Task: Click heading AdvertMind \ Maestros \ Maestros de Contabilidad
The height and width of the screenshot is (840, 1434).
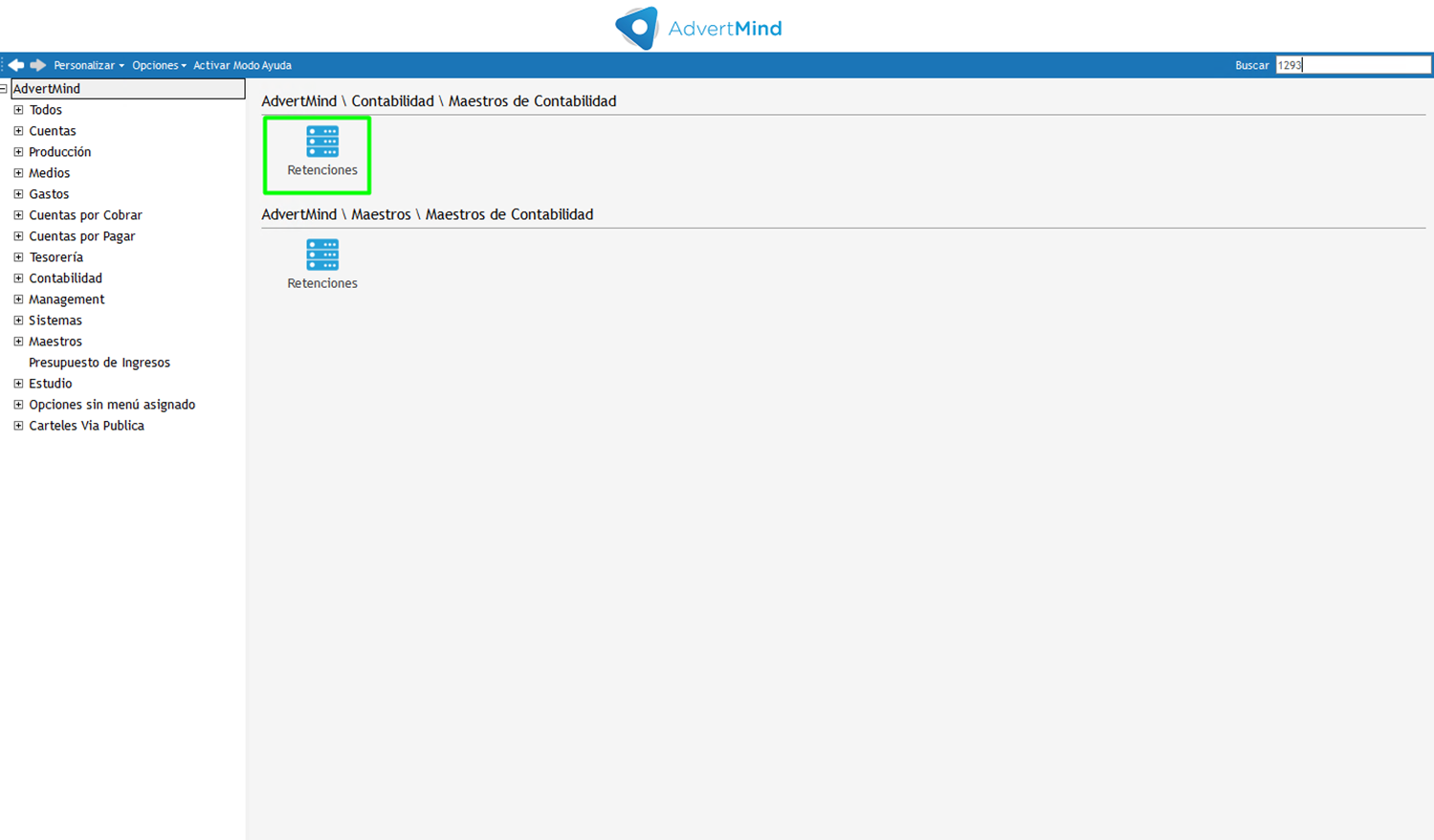Action: 428,214
